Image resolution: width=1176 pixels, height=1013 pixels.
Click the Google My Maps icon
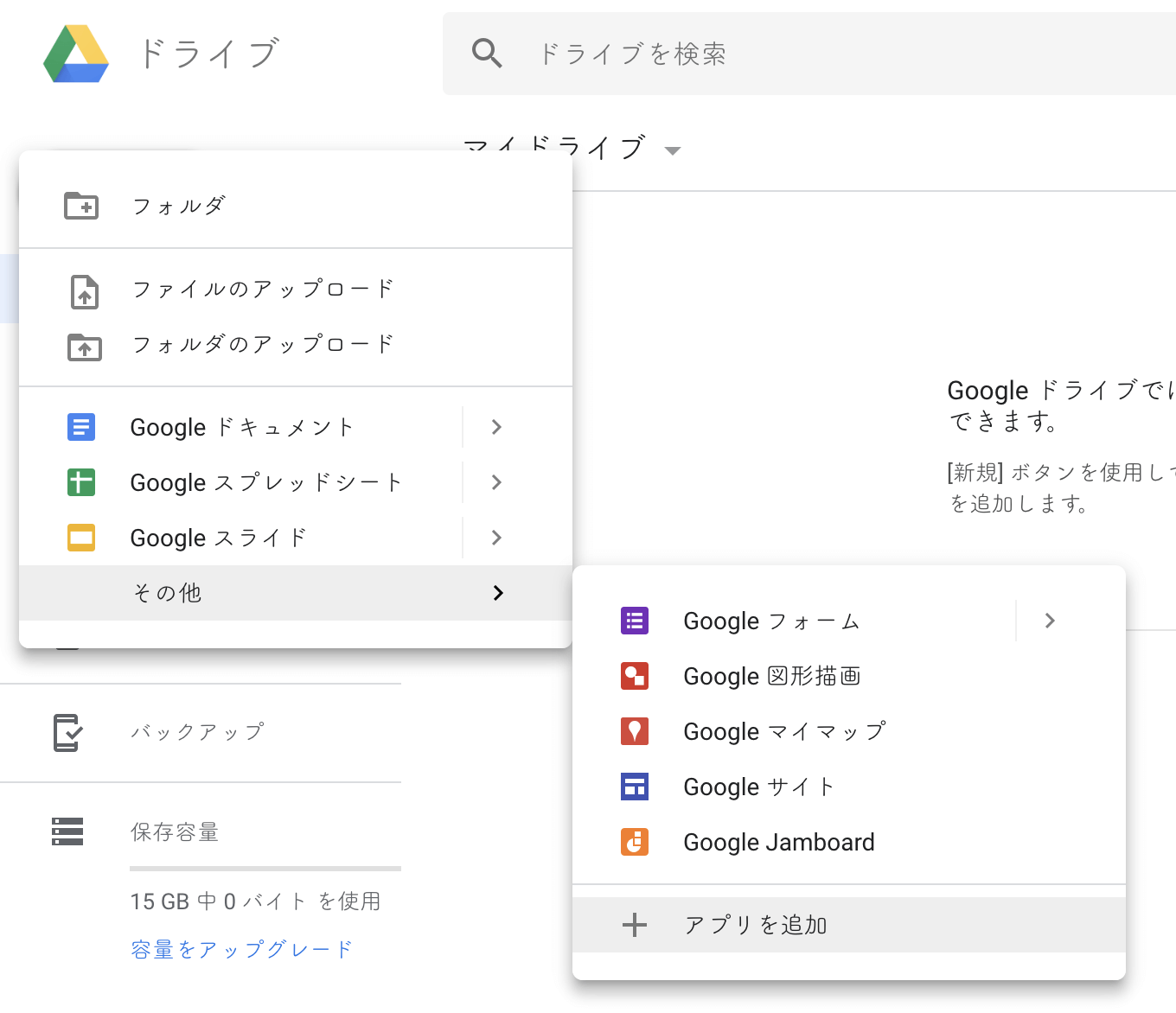[x=635, y=731]
